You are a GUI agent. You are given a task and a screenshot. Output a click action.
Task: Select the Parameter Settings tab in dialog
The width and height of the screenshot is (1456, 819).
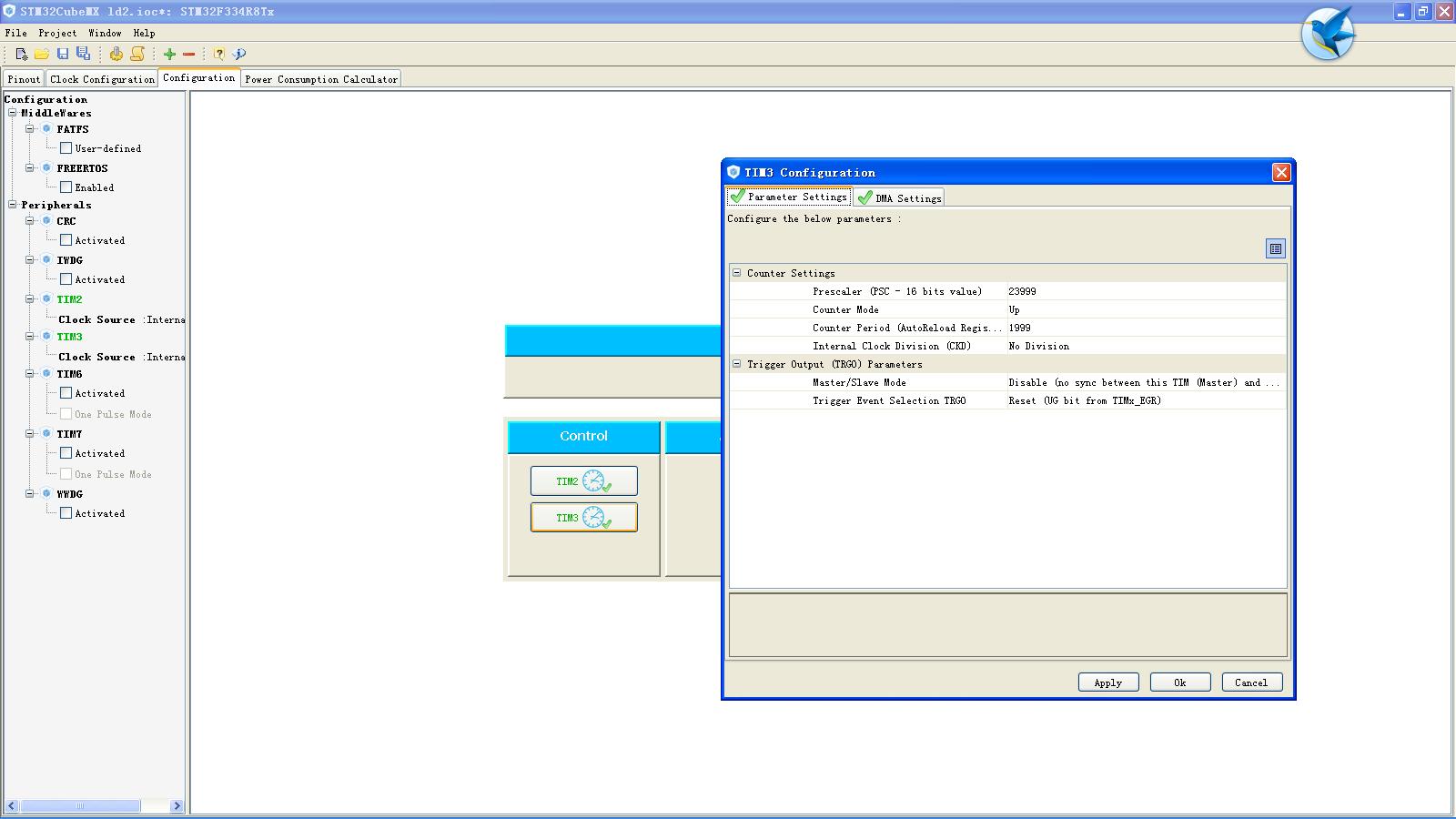point(789,197)
